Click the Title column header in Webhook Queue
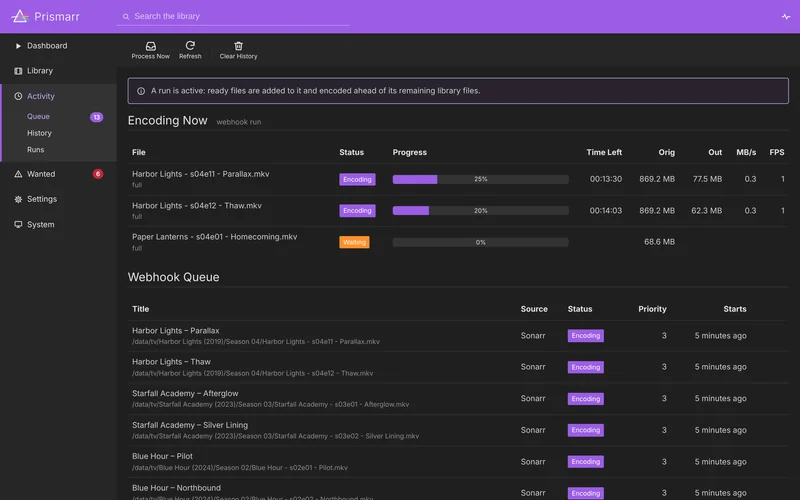800x500 pixels. [x=140, y=309]
